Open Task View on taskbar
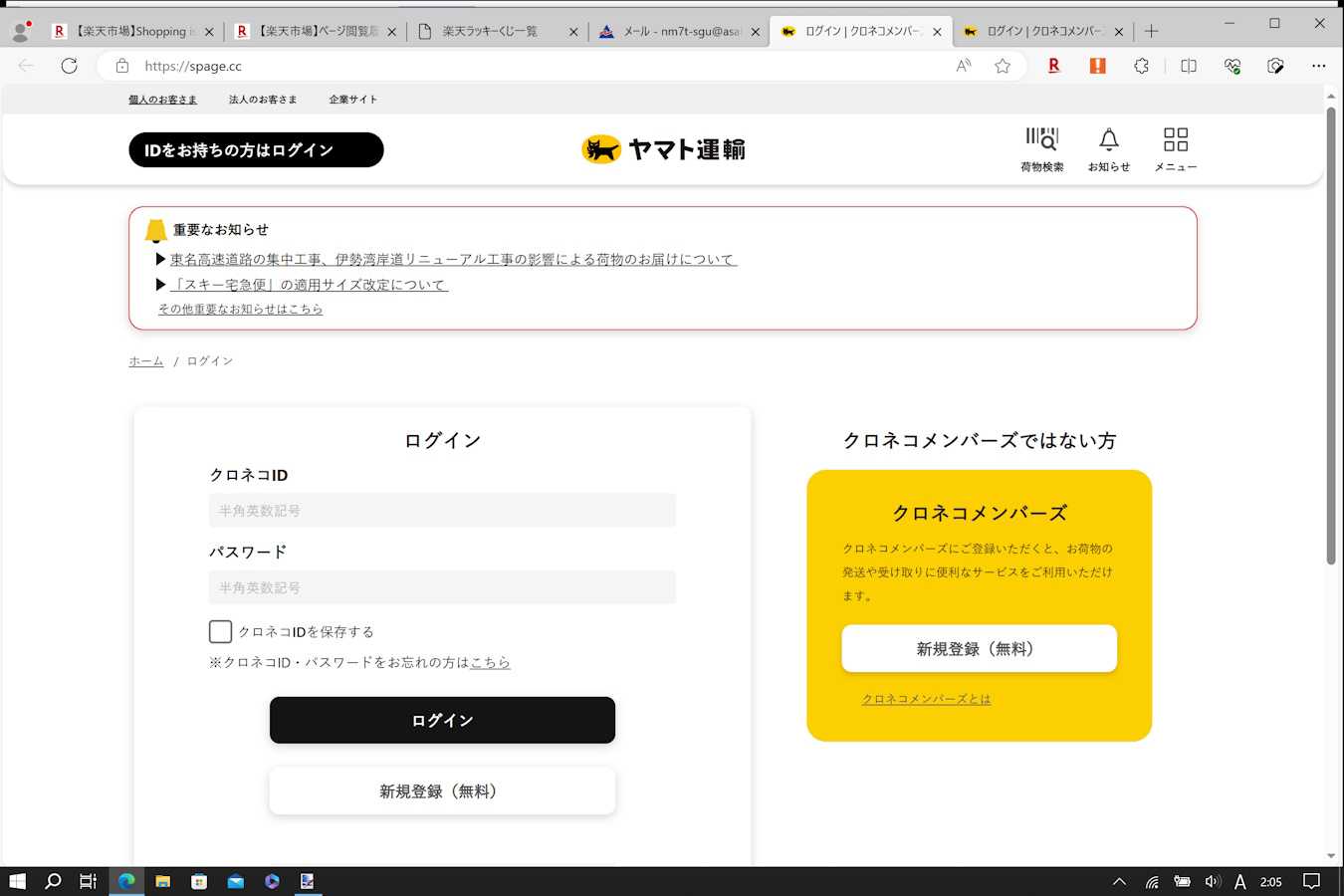This screenshot has width=1344, height=896. click(x=89, y=881)
